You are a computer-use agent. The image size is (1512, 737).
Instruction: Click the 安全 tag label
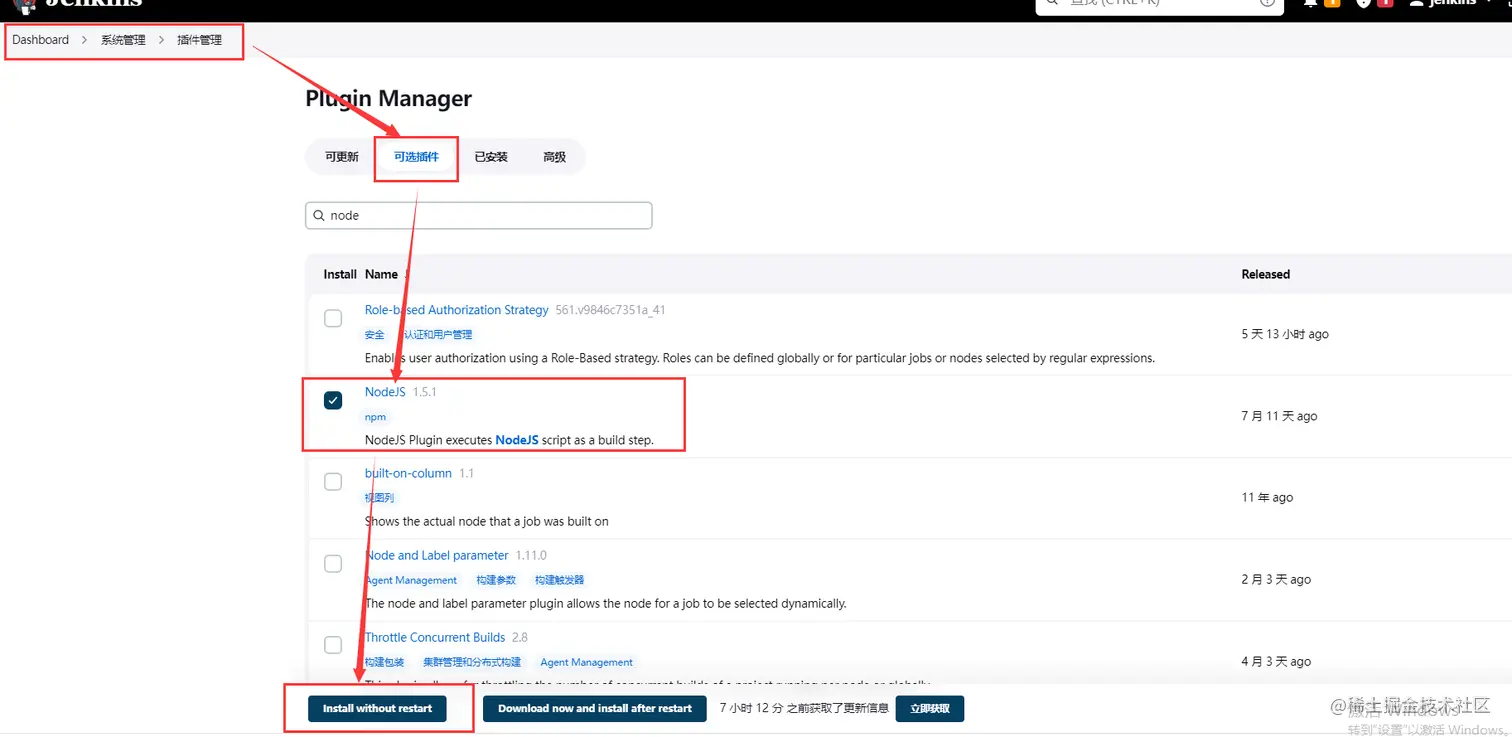pos(374,335)
